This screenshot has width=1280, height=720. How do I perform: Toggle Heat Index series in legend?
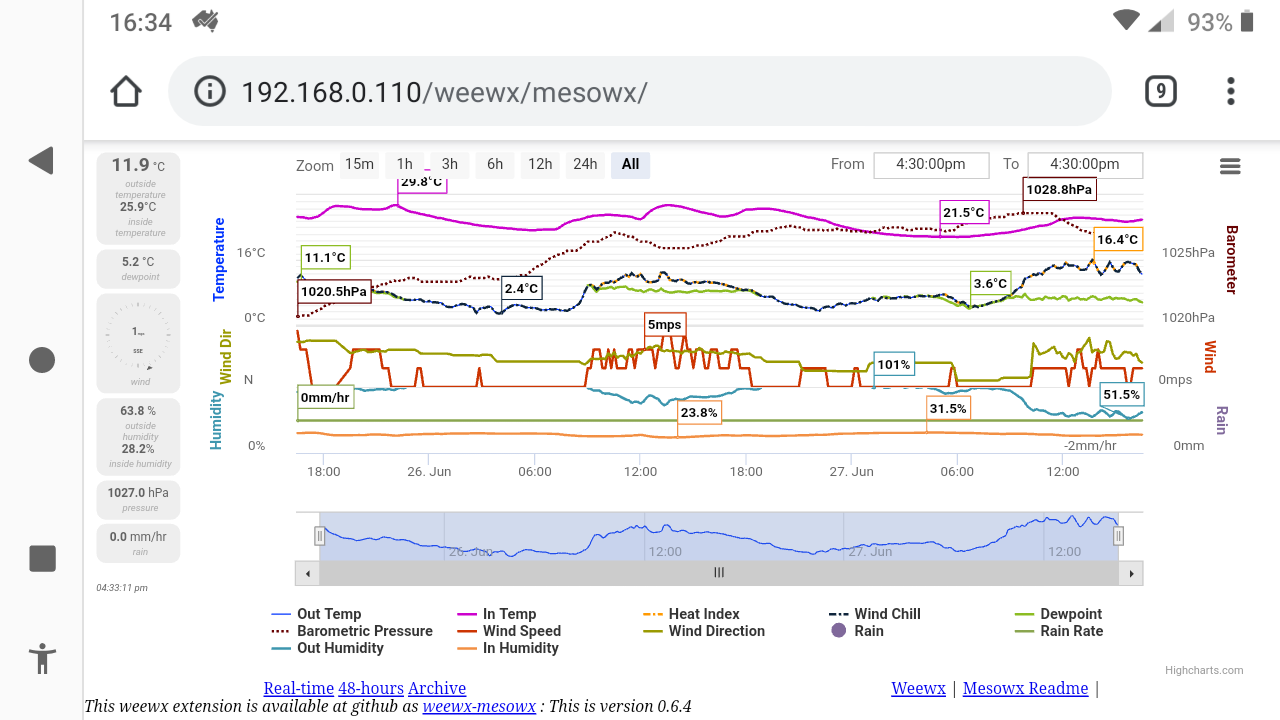[x=691, y=614]
